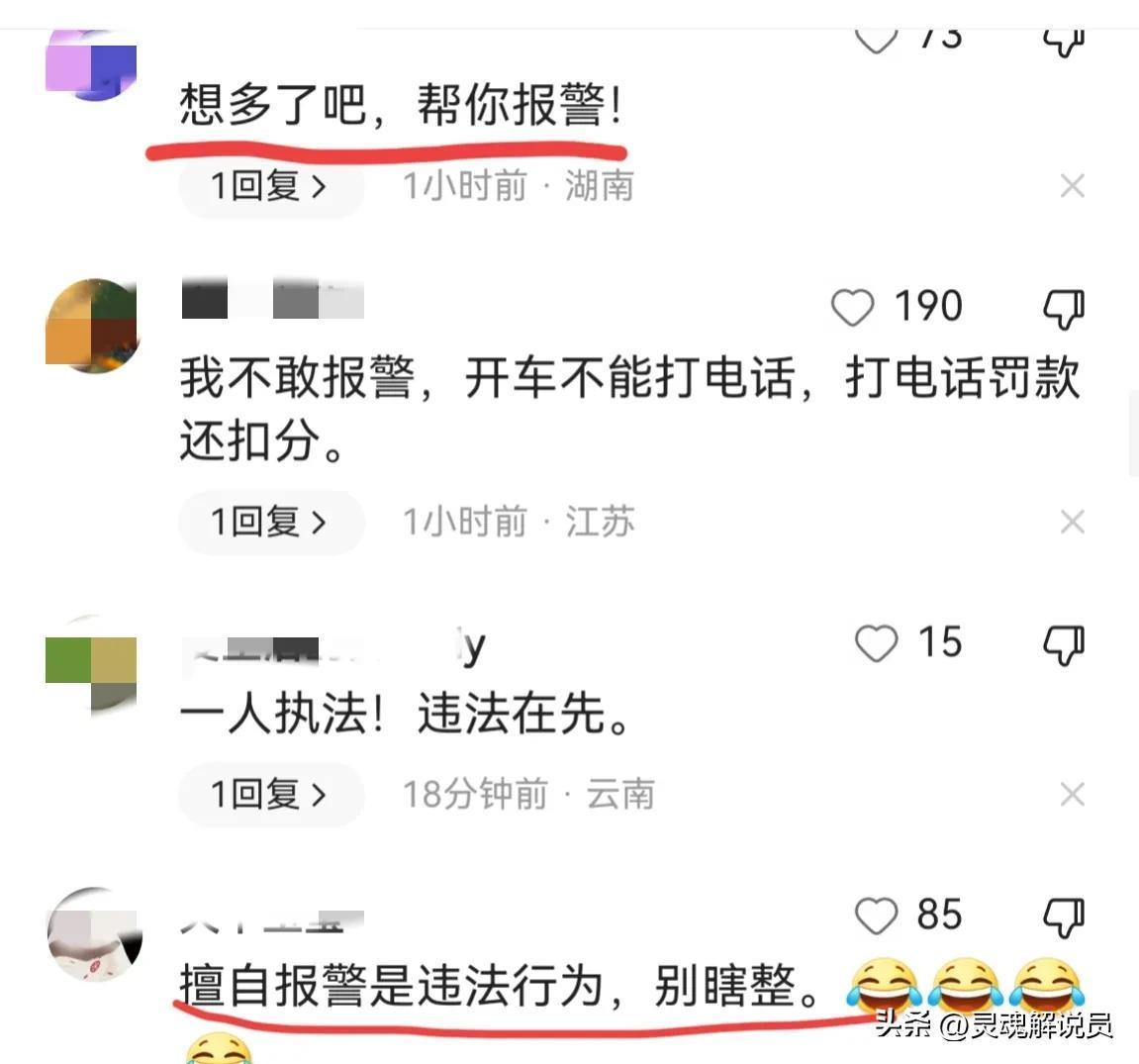The image size is (1139, 1064).
Task: Open the avatar beside the 擅自报警 comment
Action: click(x=94, y=934)
